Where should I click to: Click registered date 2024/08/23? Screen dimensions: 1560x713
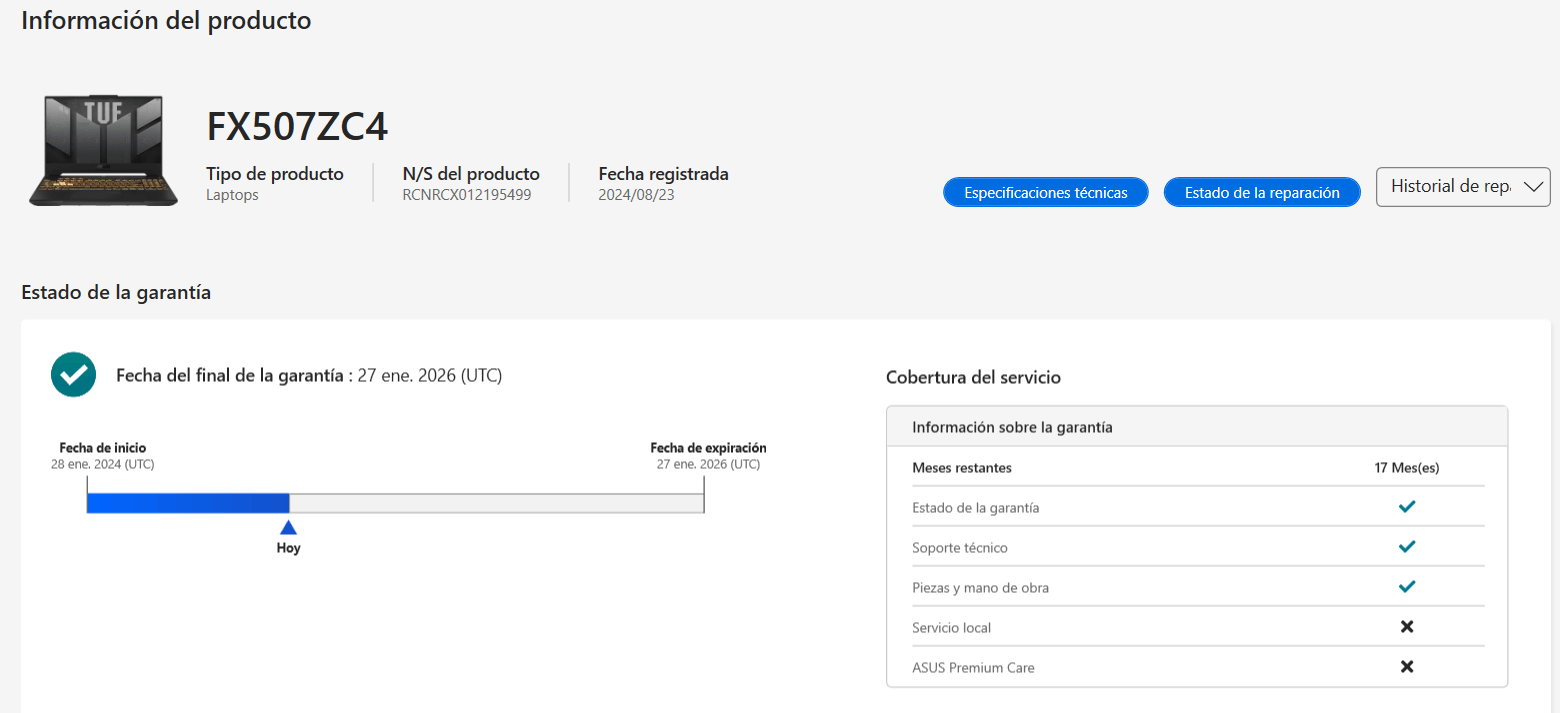636,195
